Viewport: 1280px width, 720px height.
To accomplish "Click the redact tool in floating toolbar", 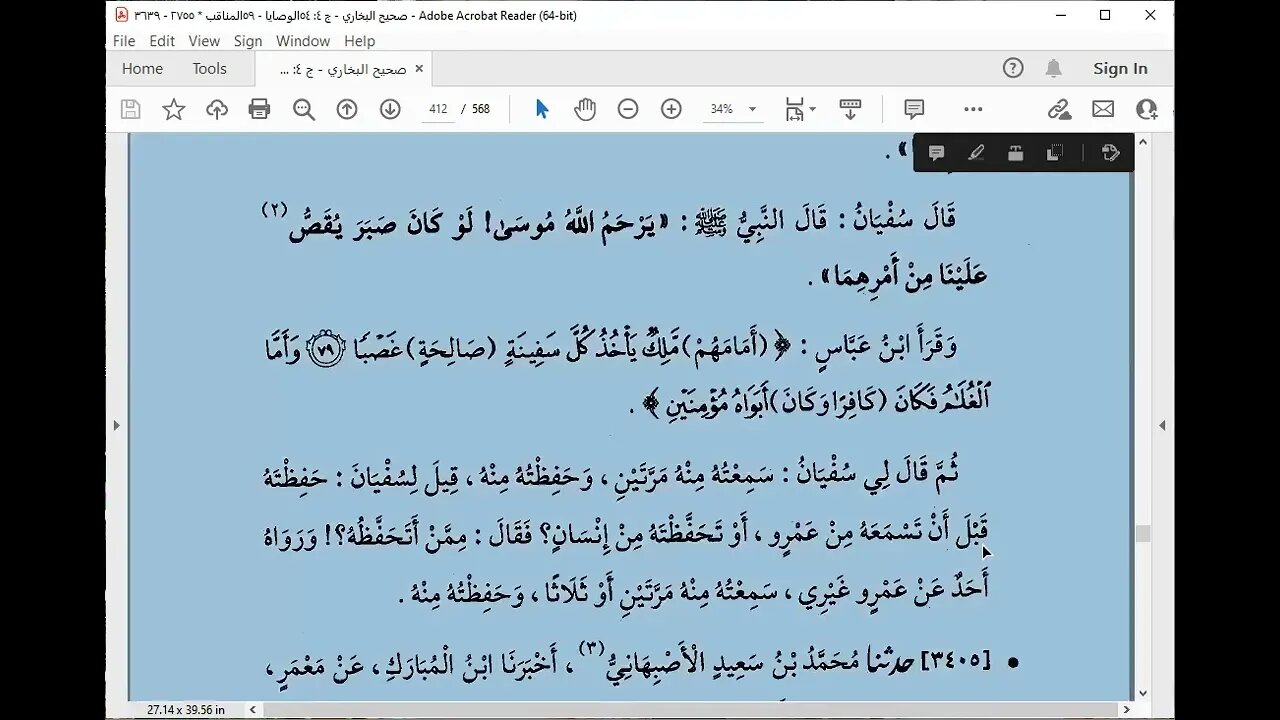I will coord(1015,153).
